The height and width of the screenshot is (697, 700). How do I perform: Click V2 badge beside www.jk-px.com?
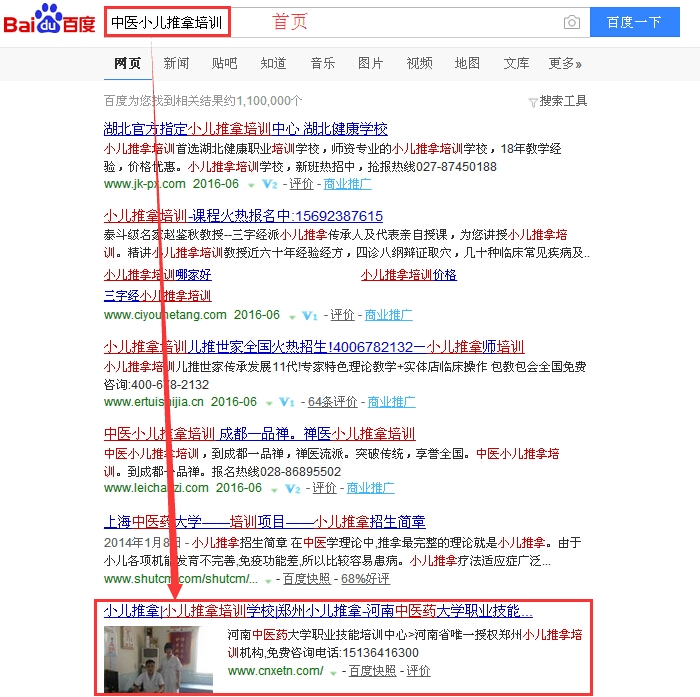[x=270, y=184]
